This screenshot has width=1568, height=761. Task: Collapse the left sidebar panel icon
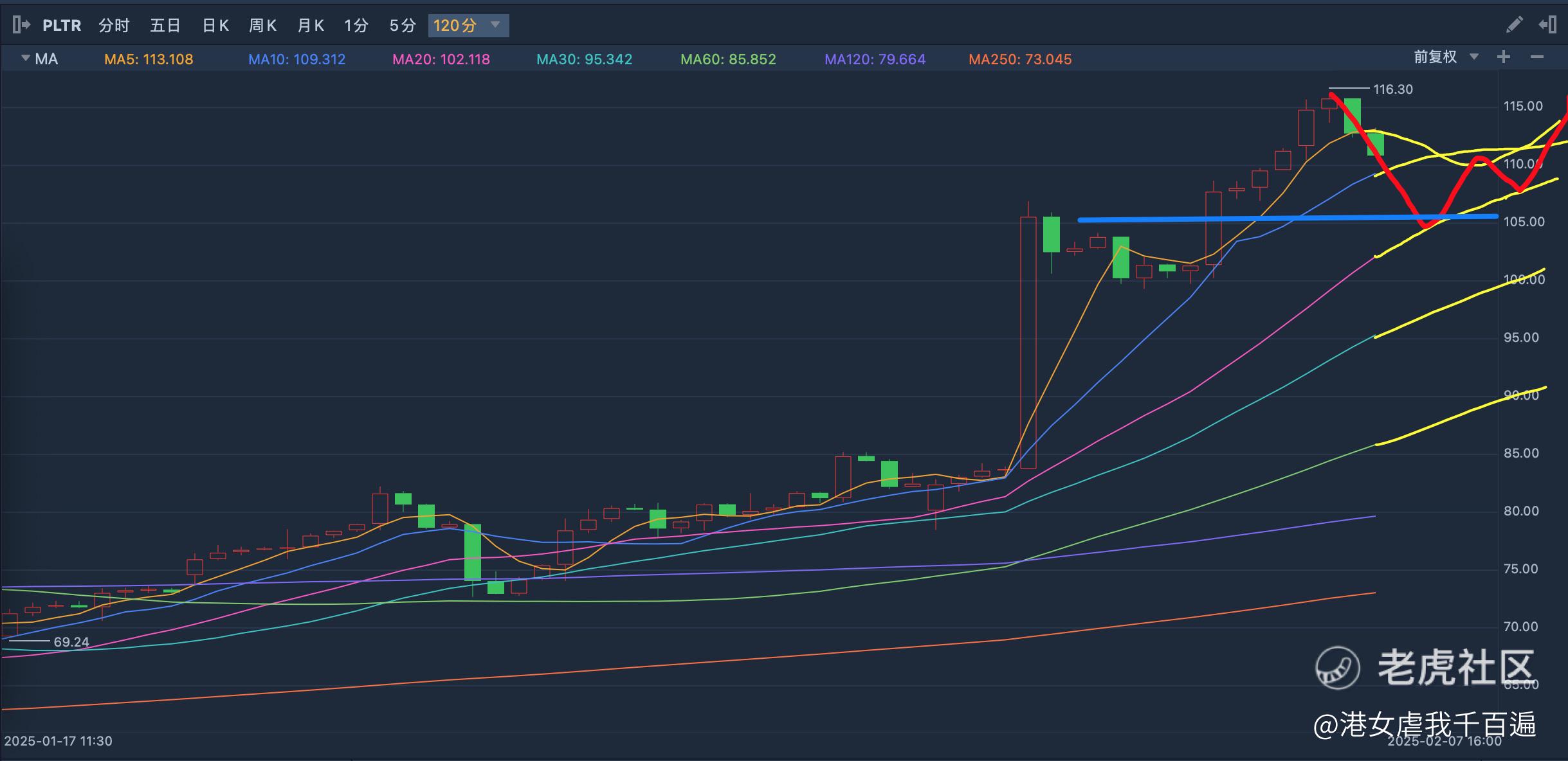(21, 25)
